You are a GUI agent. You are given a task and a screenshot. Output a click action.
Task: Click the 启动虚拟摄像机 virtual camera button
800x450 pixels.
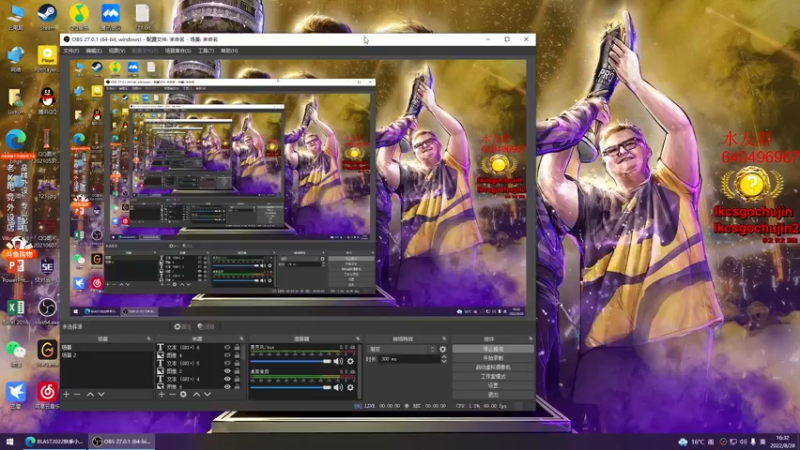493,367
